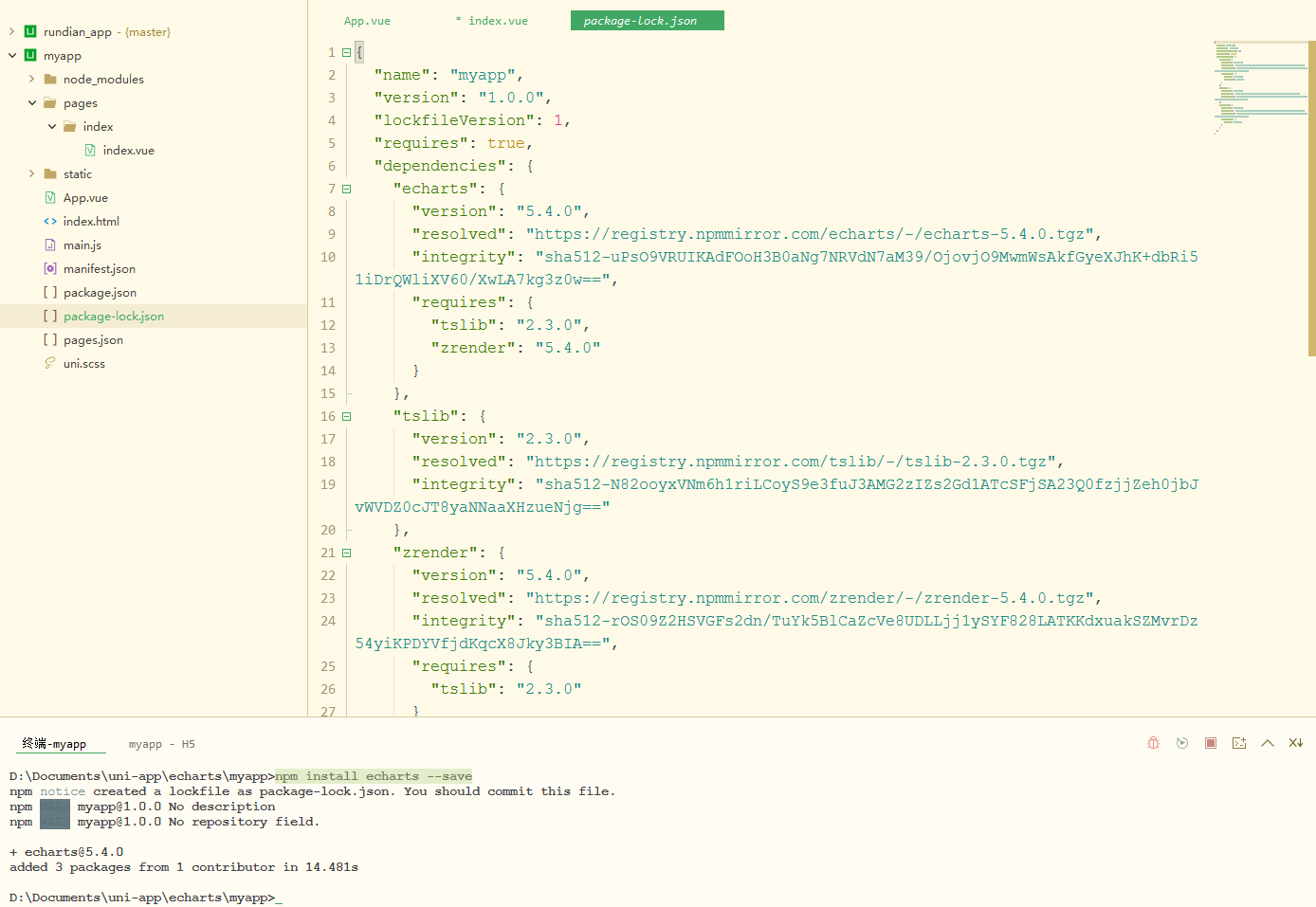
Task: Expand the rundian_app project tree
Action: [11, 31]
